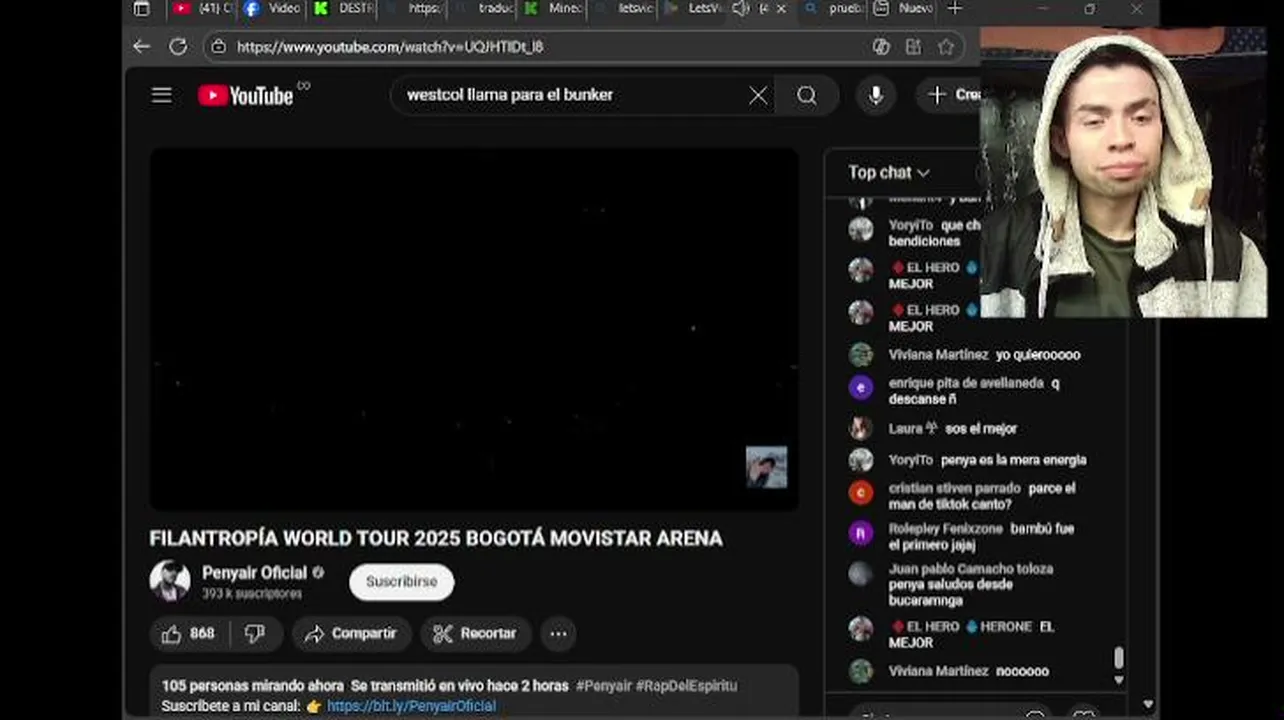The image size is (1284, 720).
Task: Clear the search box with the X
Action: (758, 95)
